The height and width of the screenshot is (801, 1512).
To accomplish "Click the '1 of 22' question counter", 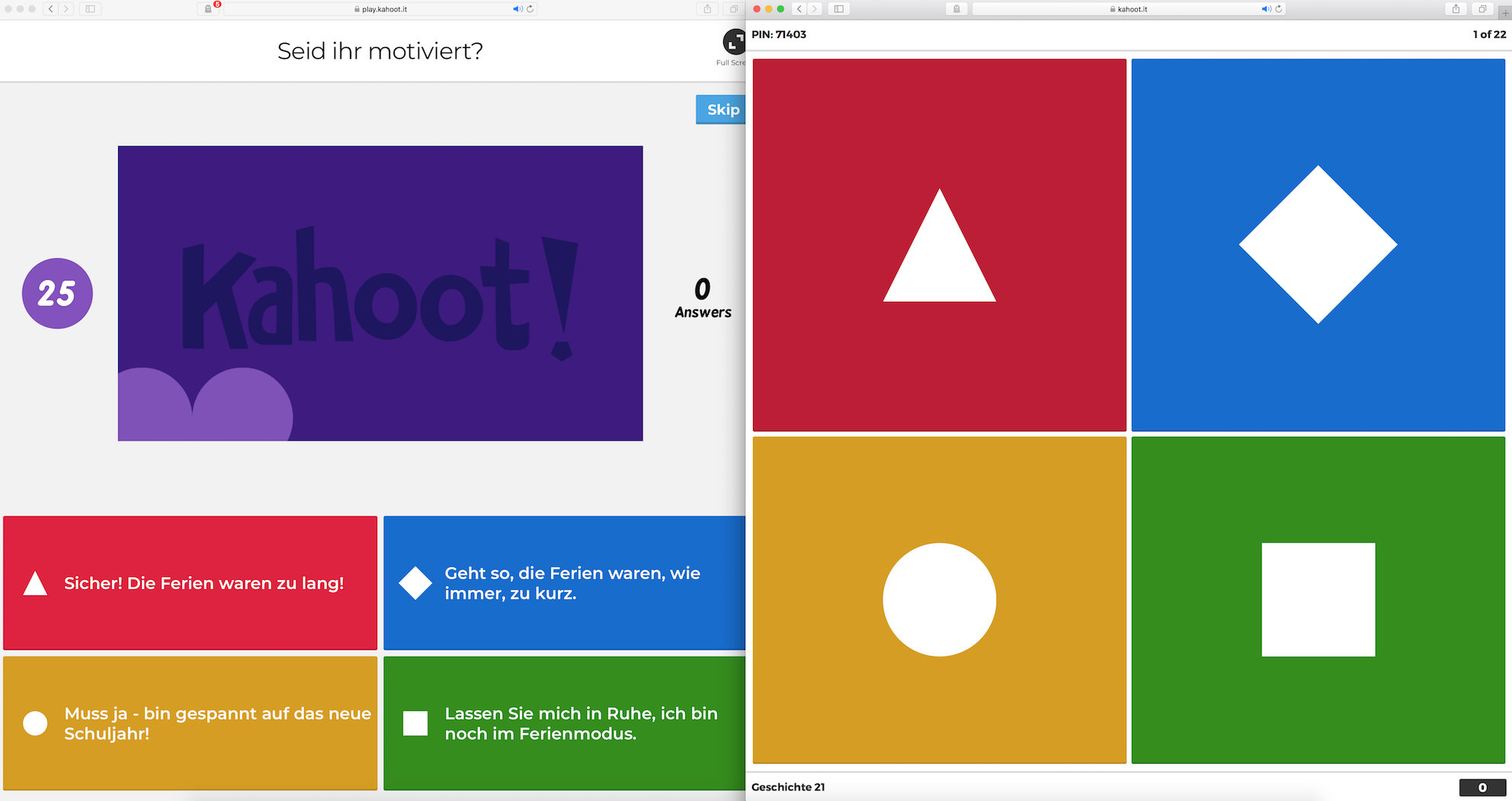I will click(1489, 34).
